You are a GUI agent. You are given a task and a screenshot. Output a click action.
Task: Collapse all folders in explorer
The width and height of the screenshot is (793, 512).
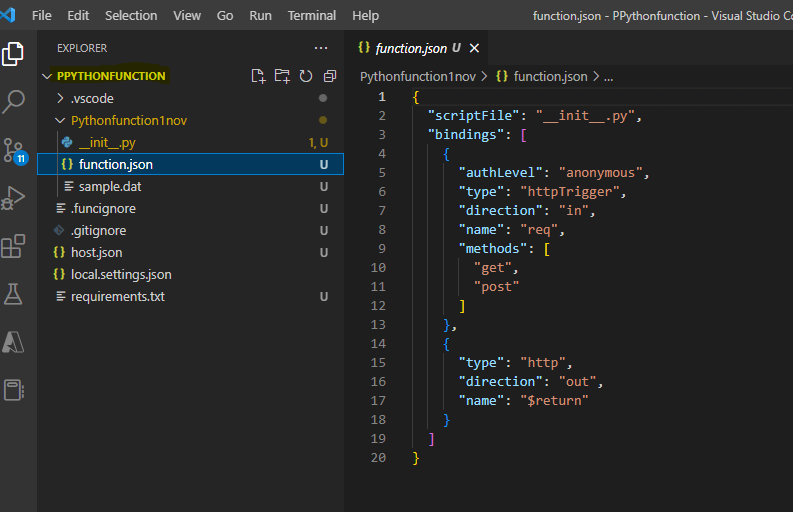click(328, 76)
